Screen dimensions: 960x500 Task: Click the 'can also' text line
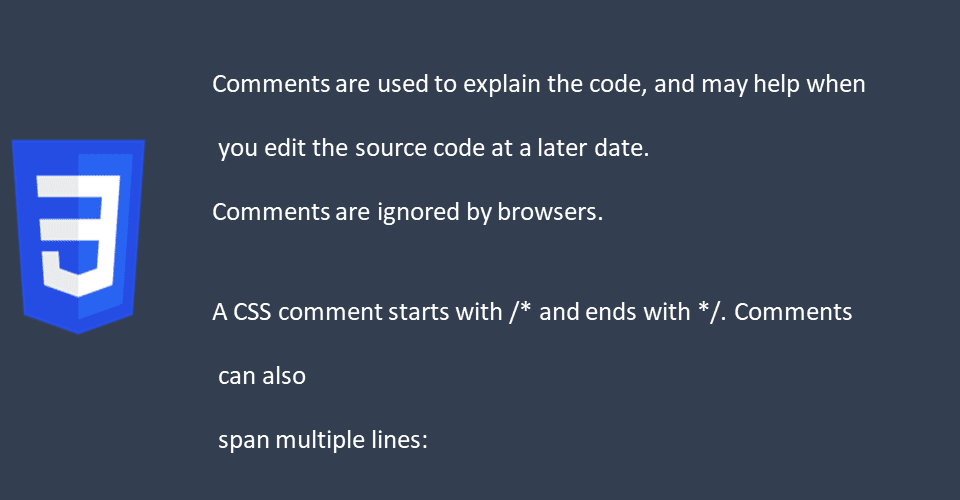tap(262, 376)
